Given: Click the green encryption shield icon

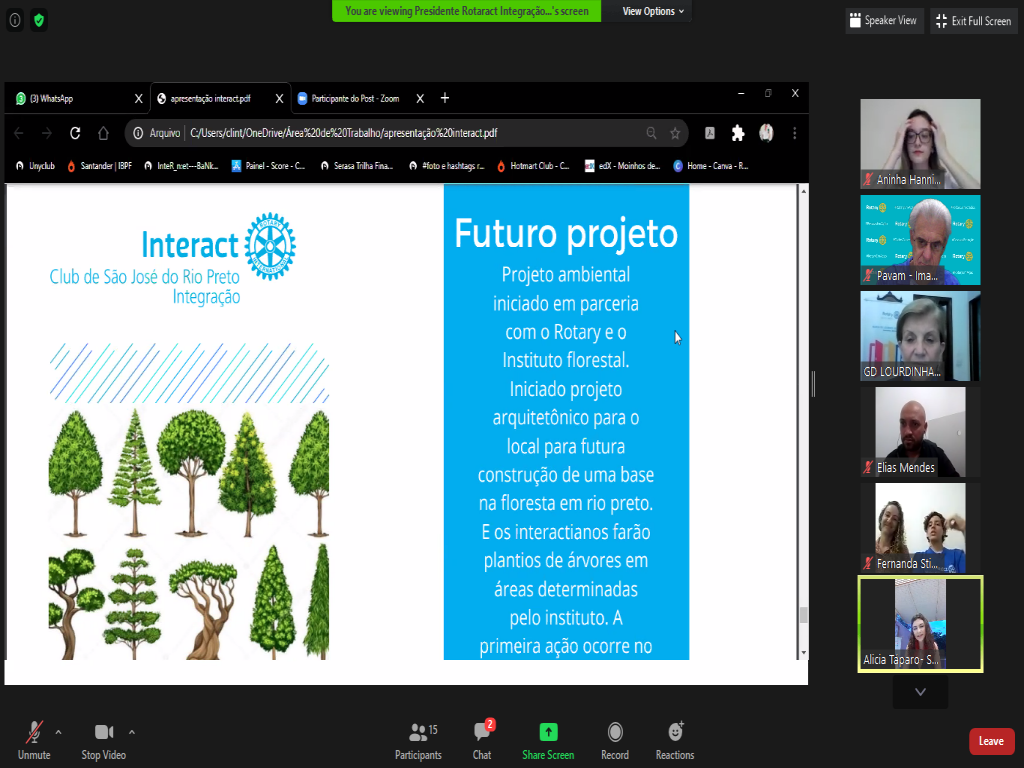Looking at the screenshot, I should point(39,20).
